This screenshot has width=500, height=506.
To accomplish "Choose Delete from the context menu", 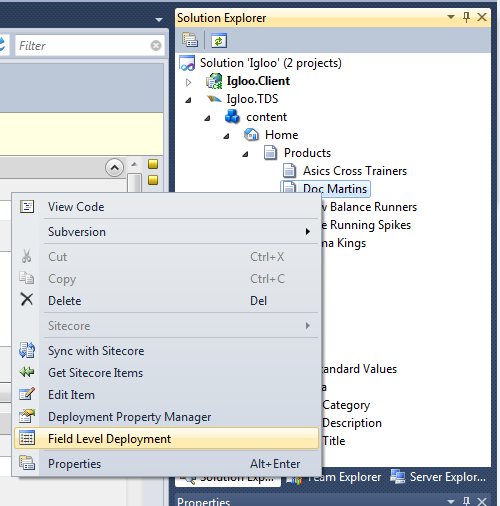I will pyautogui.click(x=166, y=301).
